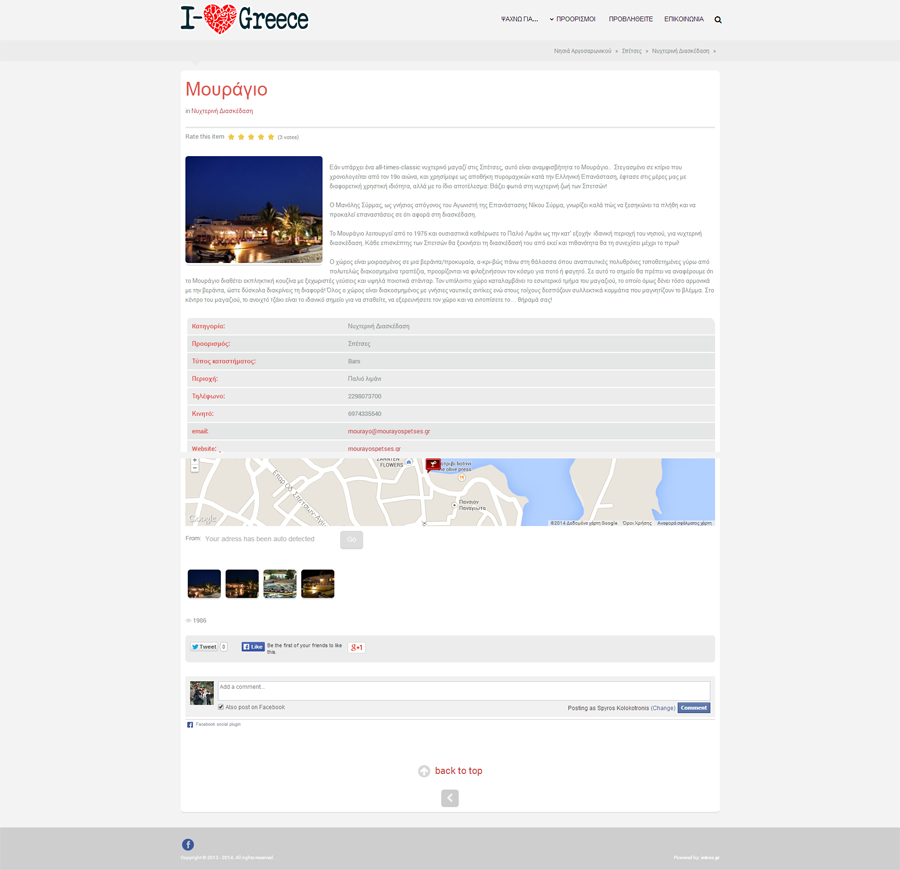Rate the item two stars
The height and width of the screenshot is (870, 900).
pyautogui.click(x=241, y=137)
